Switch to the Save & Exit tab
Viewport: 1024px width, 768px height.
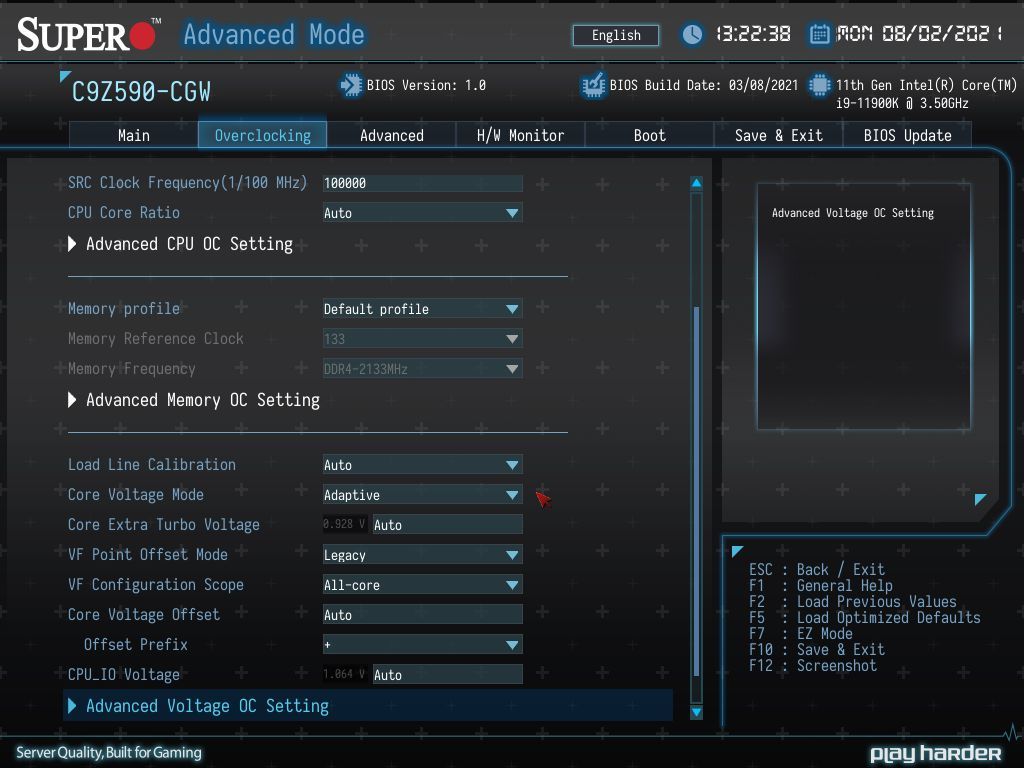[778, 135]
